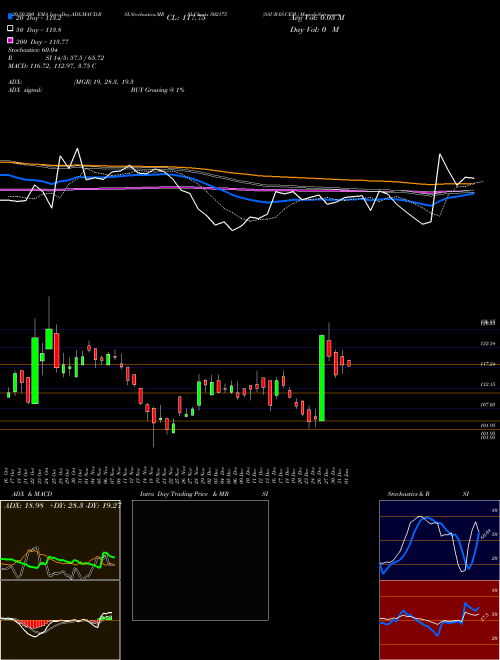Click the last red candle on the chart

click(349, 363)
